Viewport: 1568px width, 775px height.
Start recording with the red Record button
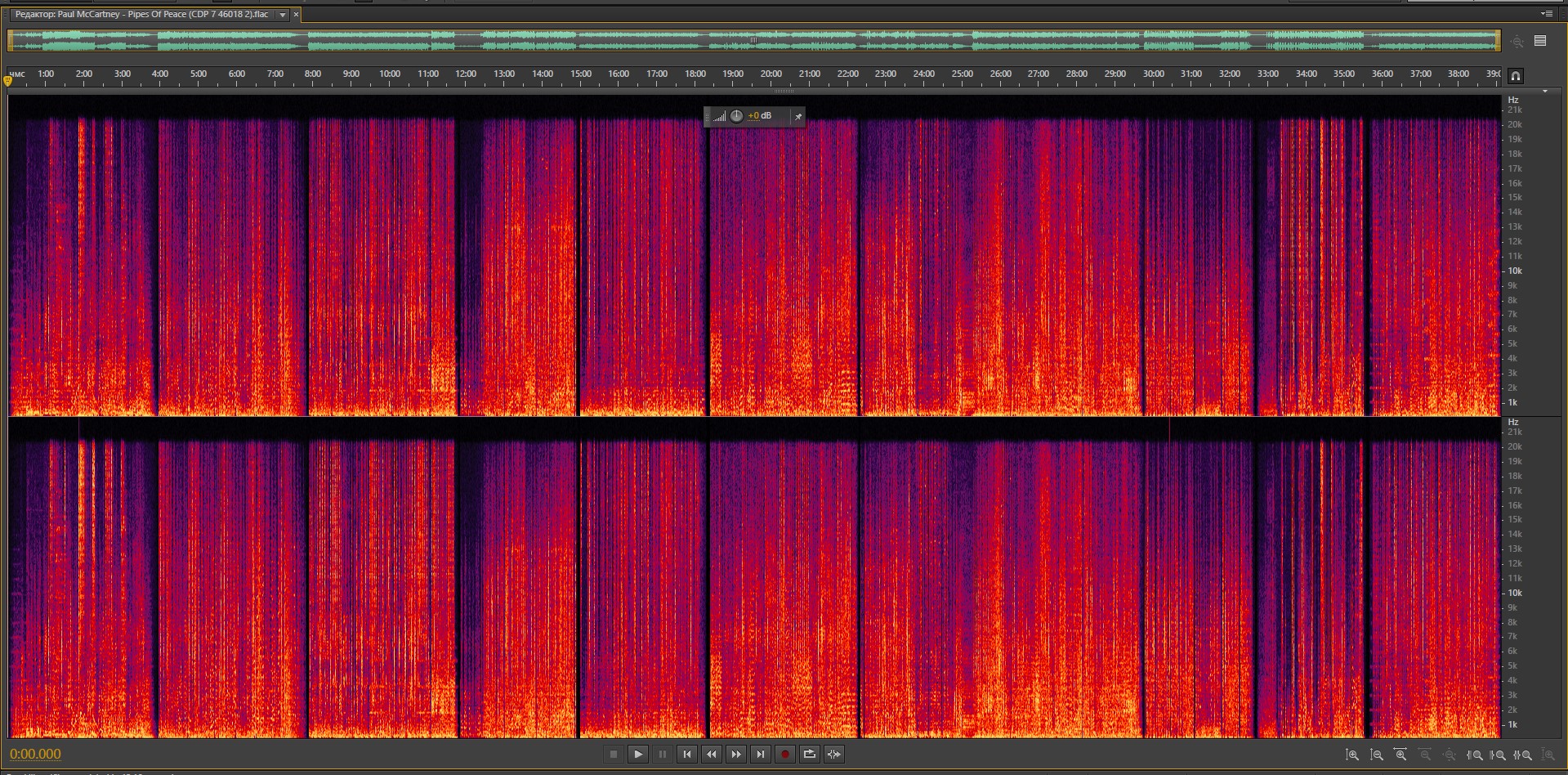point(785,755)
